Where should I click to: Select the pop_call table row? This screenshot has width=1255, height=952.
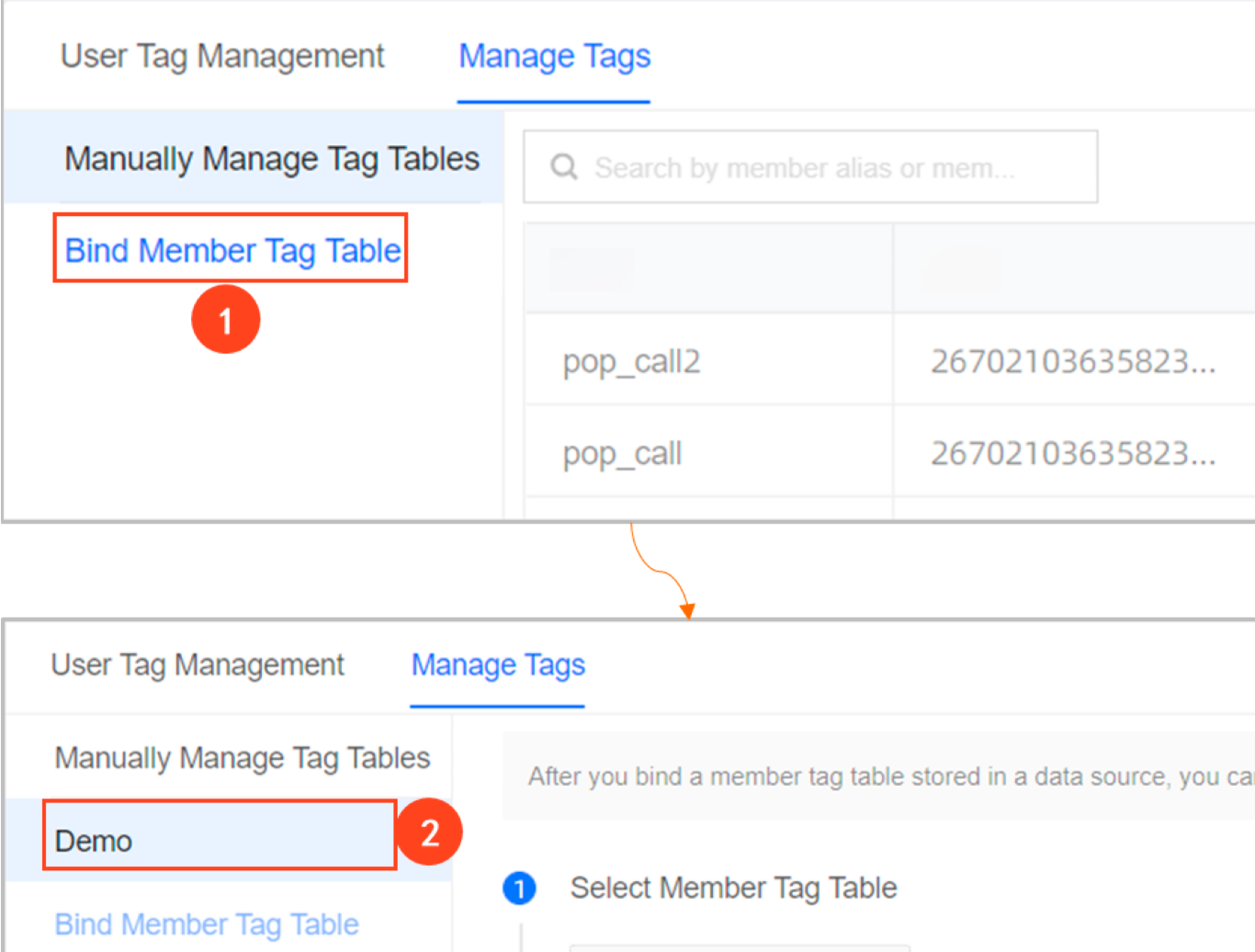tap(622, 452)
